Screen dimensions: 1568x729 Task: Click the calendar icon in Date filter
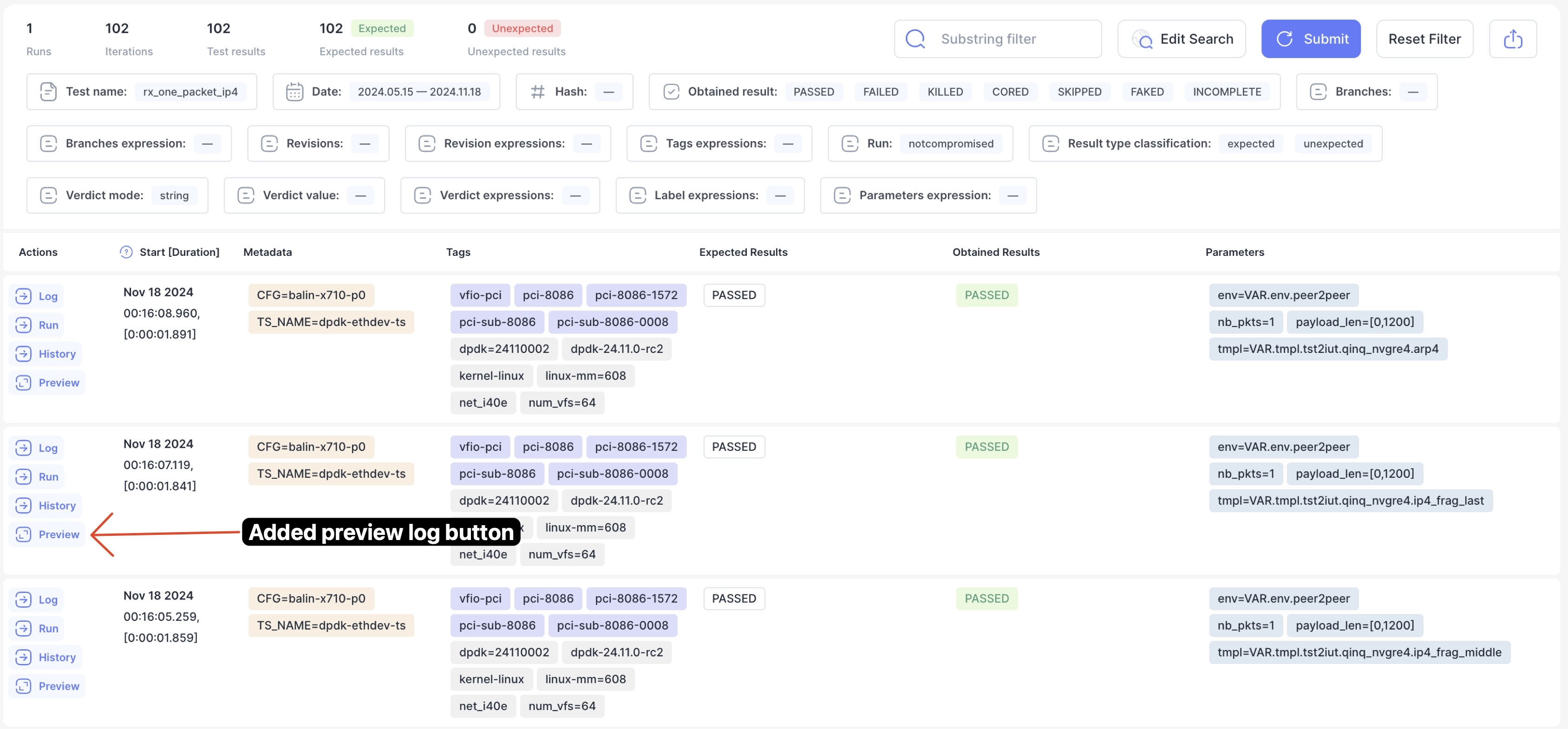(x=294, y=92)
